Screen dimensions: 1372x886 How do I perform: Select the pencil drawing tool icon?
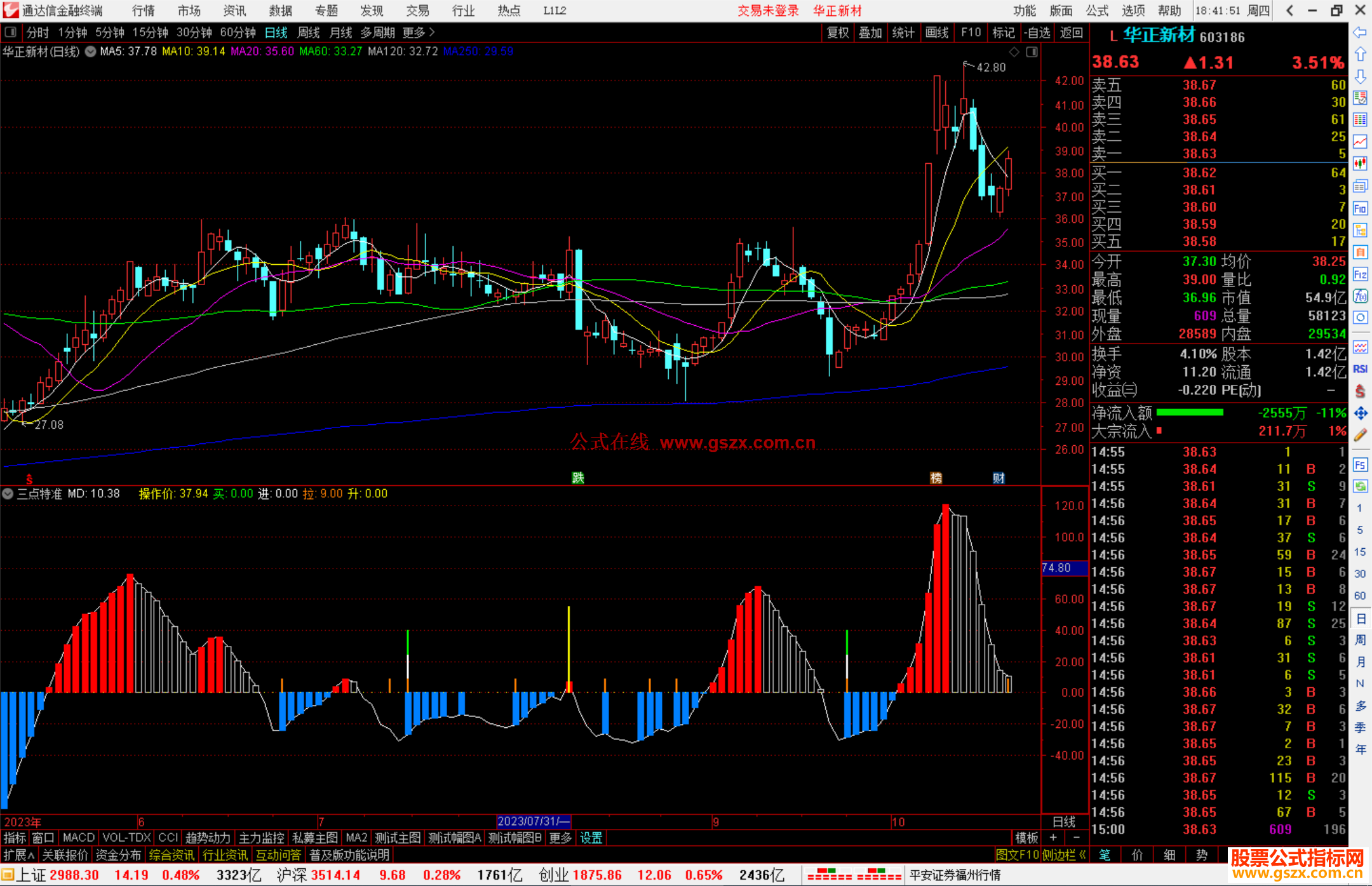tap(1360, 435)
